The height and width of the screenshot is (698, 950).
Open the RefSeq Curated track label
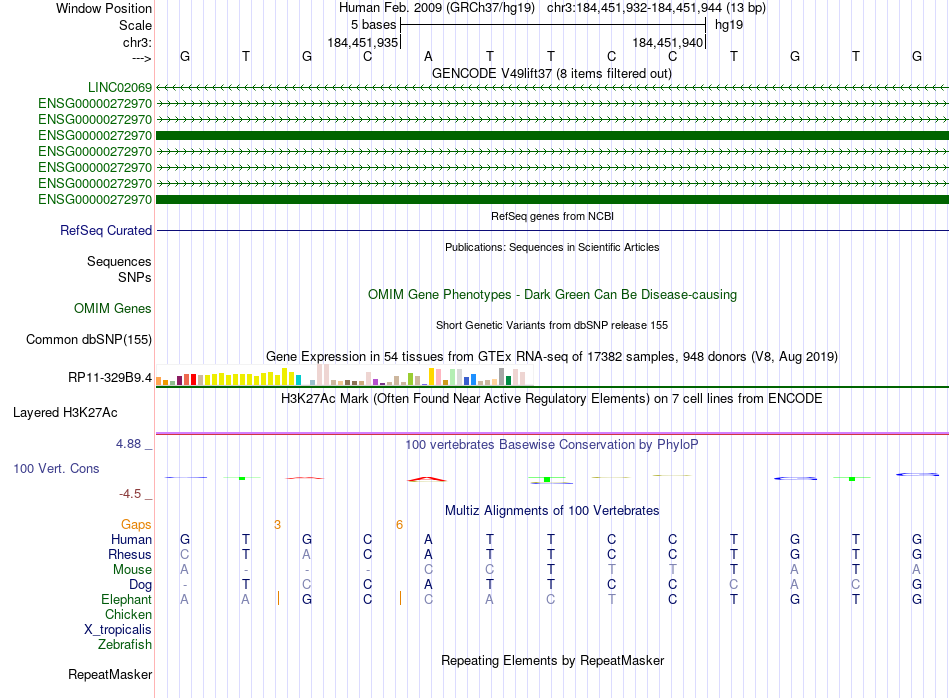(x=106, y=231)
